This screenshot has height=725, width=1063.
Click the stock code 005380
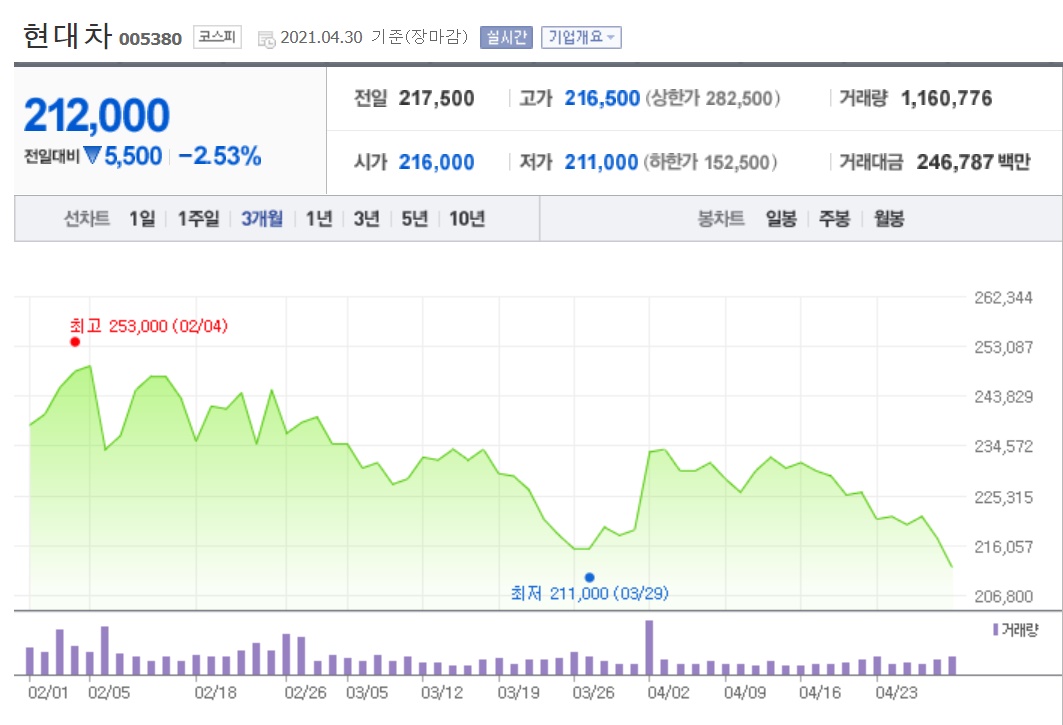tap(151, 39)
